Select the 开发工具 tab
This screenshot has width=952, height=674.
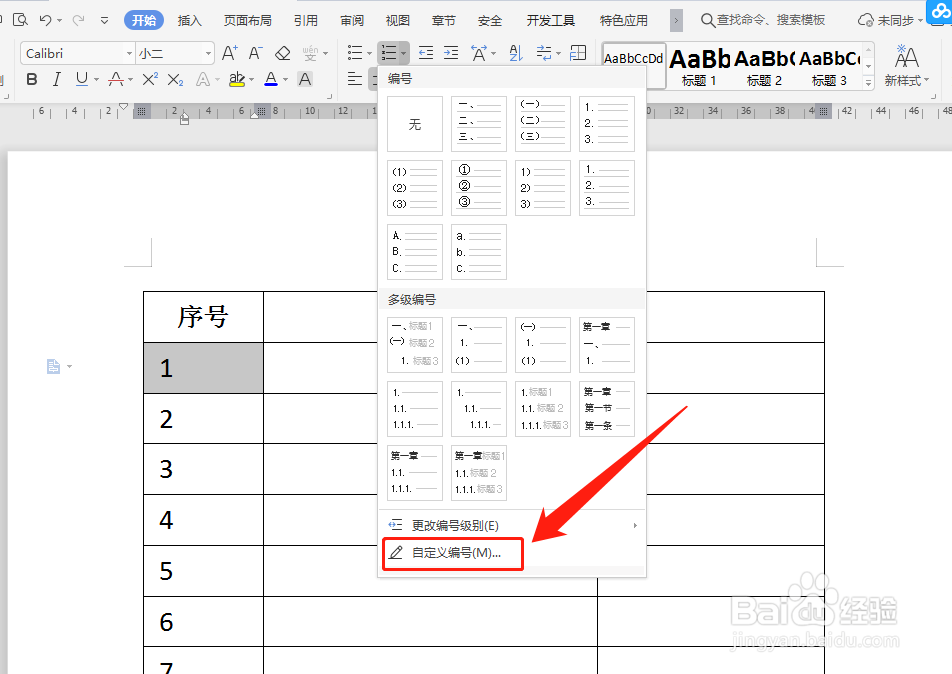coord(551,20)
